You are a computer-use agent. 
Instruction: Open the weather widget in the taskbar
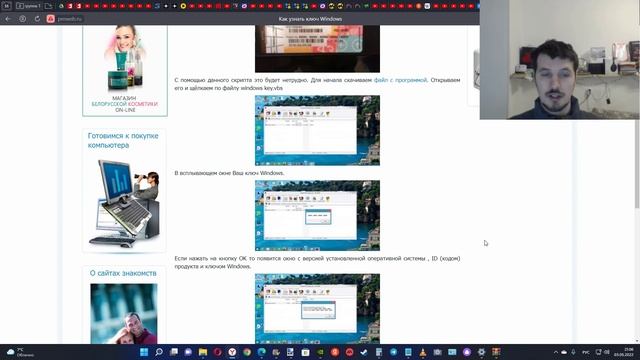click(20, 352)
